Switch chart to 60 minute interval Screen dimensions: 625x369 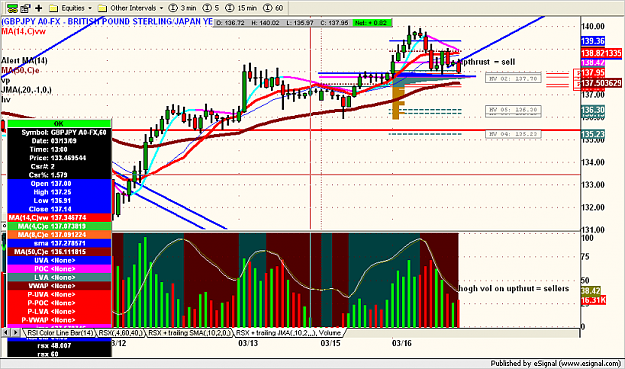273,8
